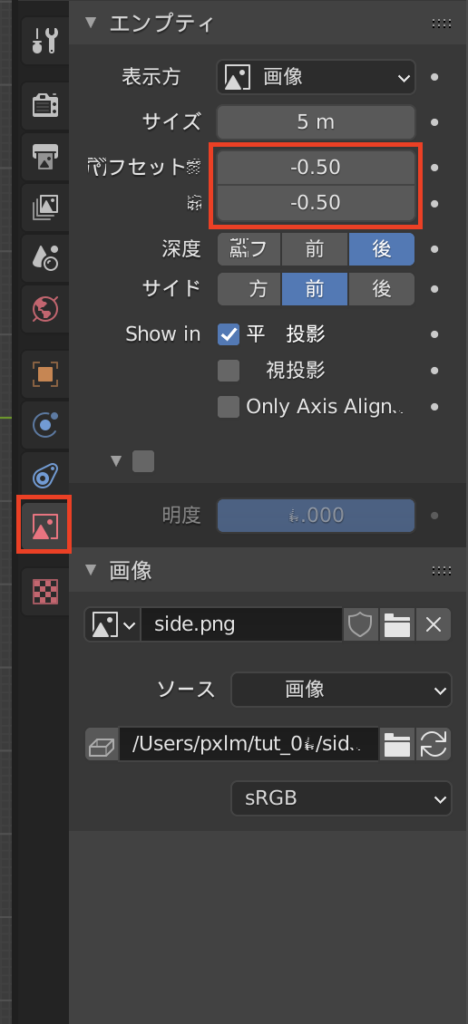This screenshot has width=468, height=1024.
Task: Open the Tool properties tab icon
Action: coord(45,40)
